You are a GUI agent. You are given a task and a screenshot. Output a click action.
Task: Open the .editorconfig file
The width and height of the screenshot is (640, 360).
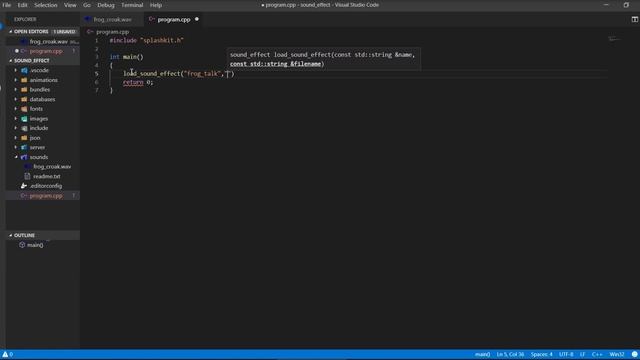(x=46, y=186)
